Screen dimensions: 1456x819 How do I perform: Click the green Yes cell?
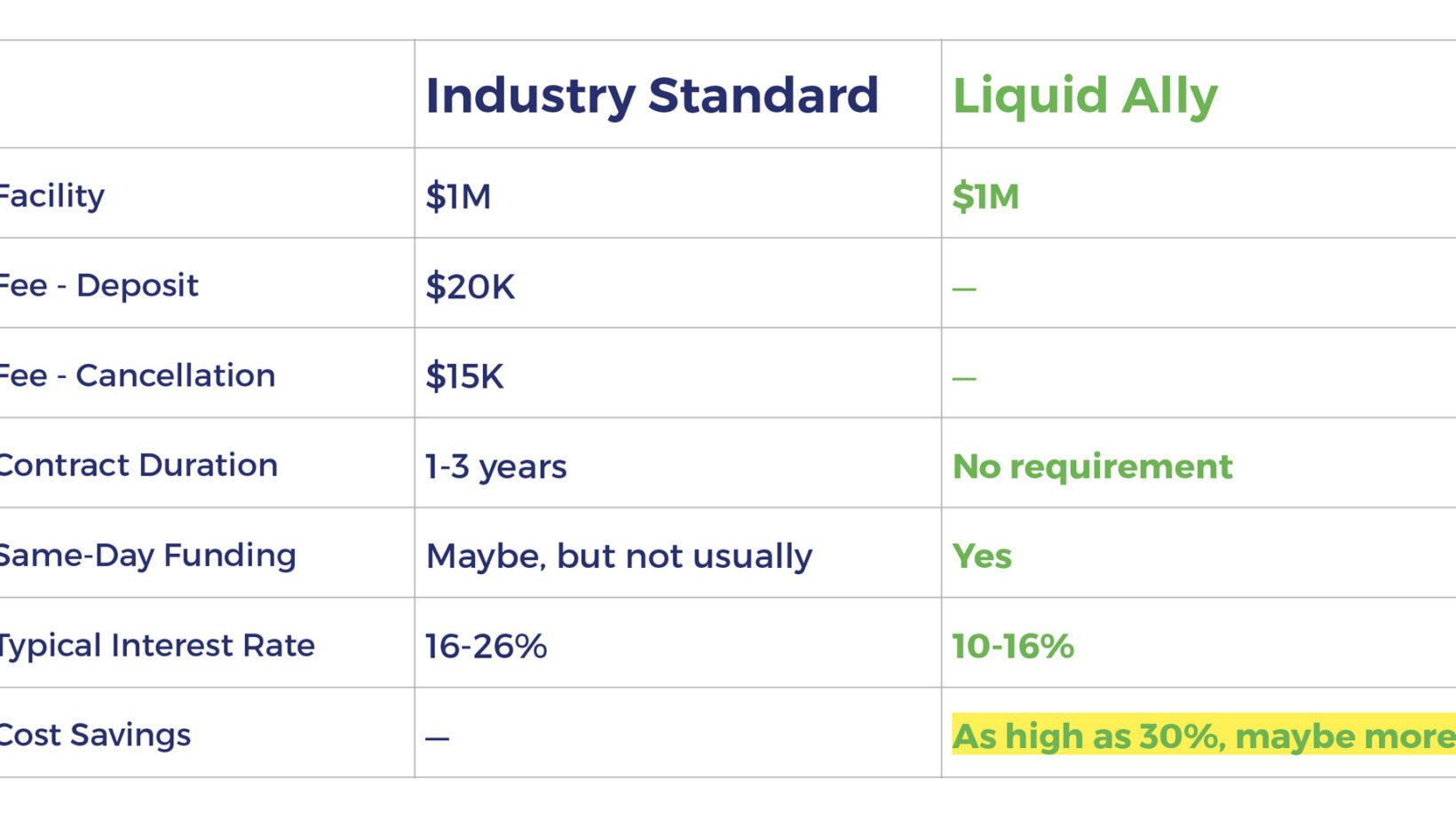coord(982,556)
